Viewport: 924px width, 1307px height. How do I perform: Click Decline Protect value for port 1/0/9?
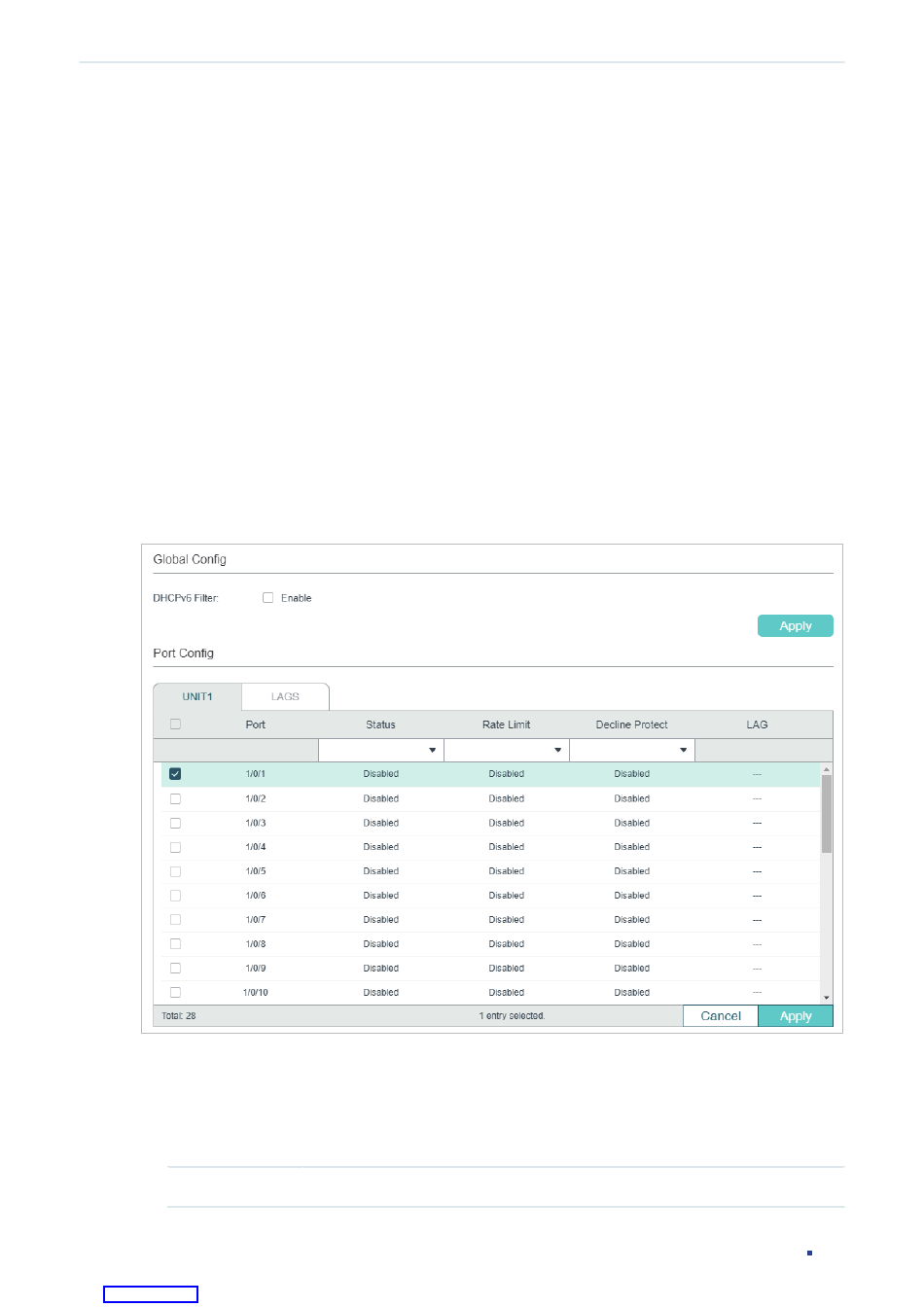coord(631,969)
